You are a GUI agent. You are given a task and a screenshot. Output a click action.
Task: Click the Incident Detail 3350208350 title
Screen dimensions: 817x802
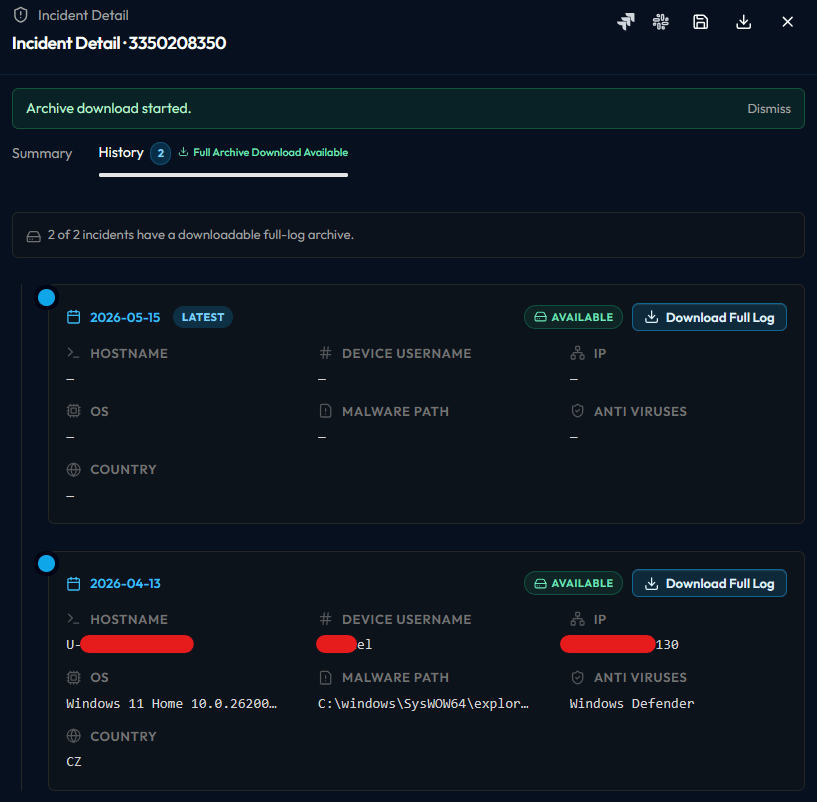[119, 43]
